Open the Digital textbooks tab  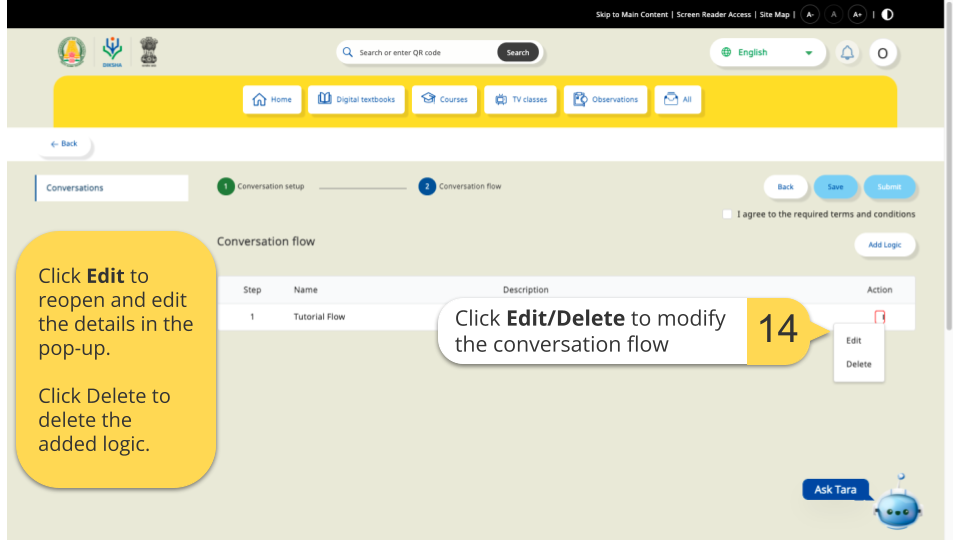(356, 99)
